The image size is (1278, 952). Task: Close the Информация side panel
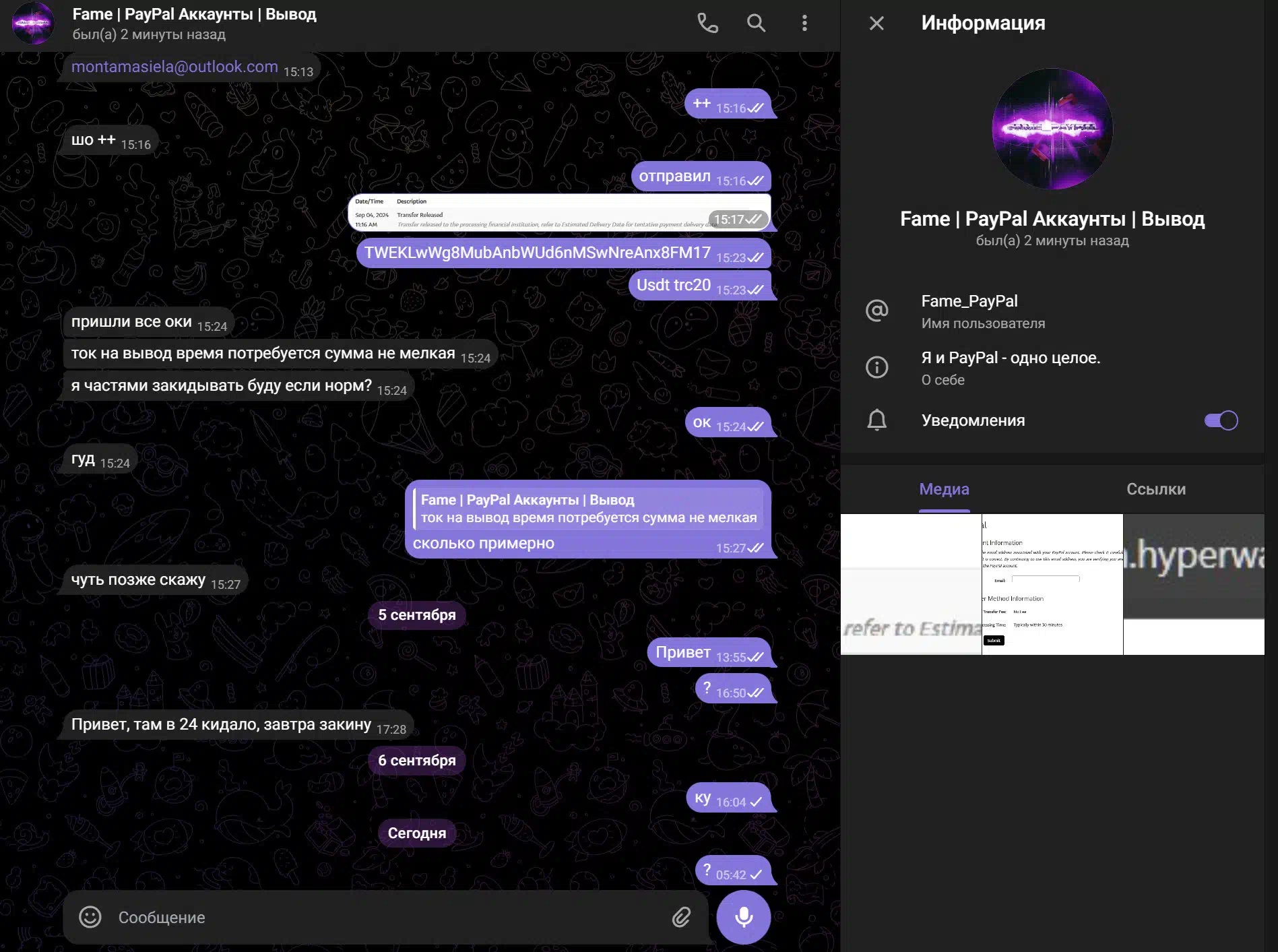coord(876,24)
